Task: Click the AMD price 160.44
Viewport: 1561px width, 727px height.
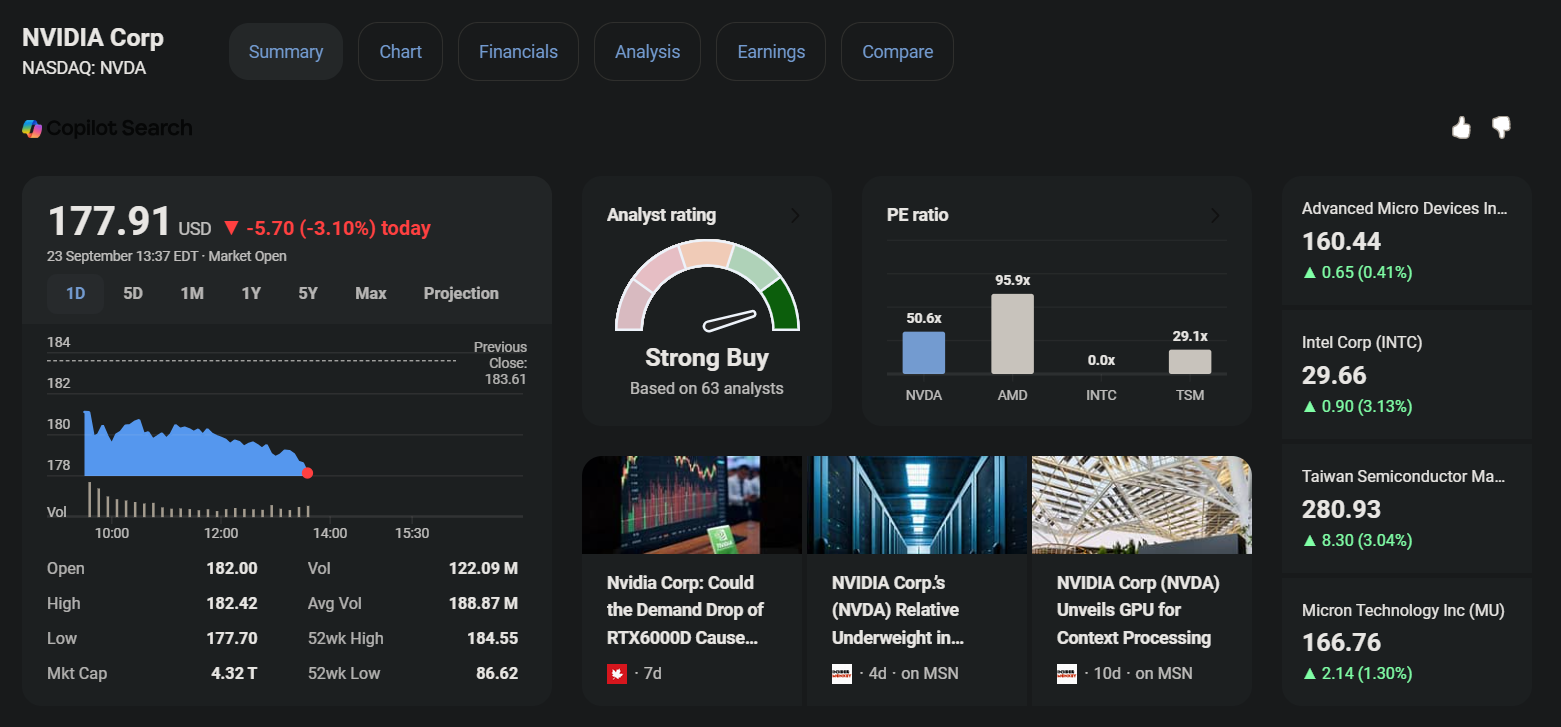Action: [1341, 241]
